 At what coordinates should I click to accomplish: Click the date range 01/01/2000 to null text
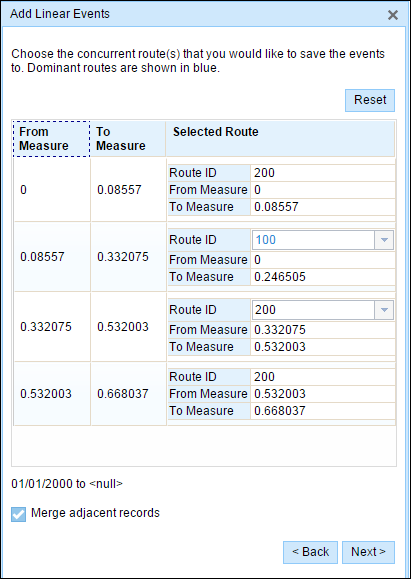(x=67, y=484)
